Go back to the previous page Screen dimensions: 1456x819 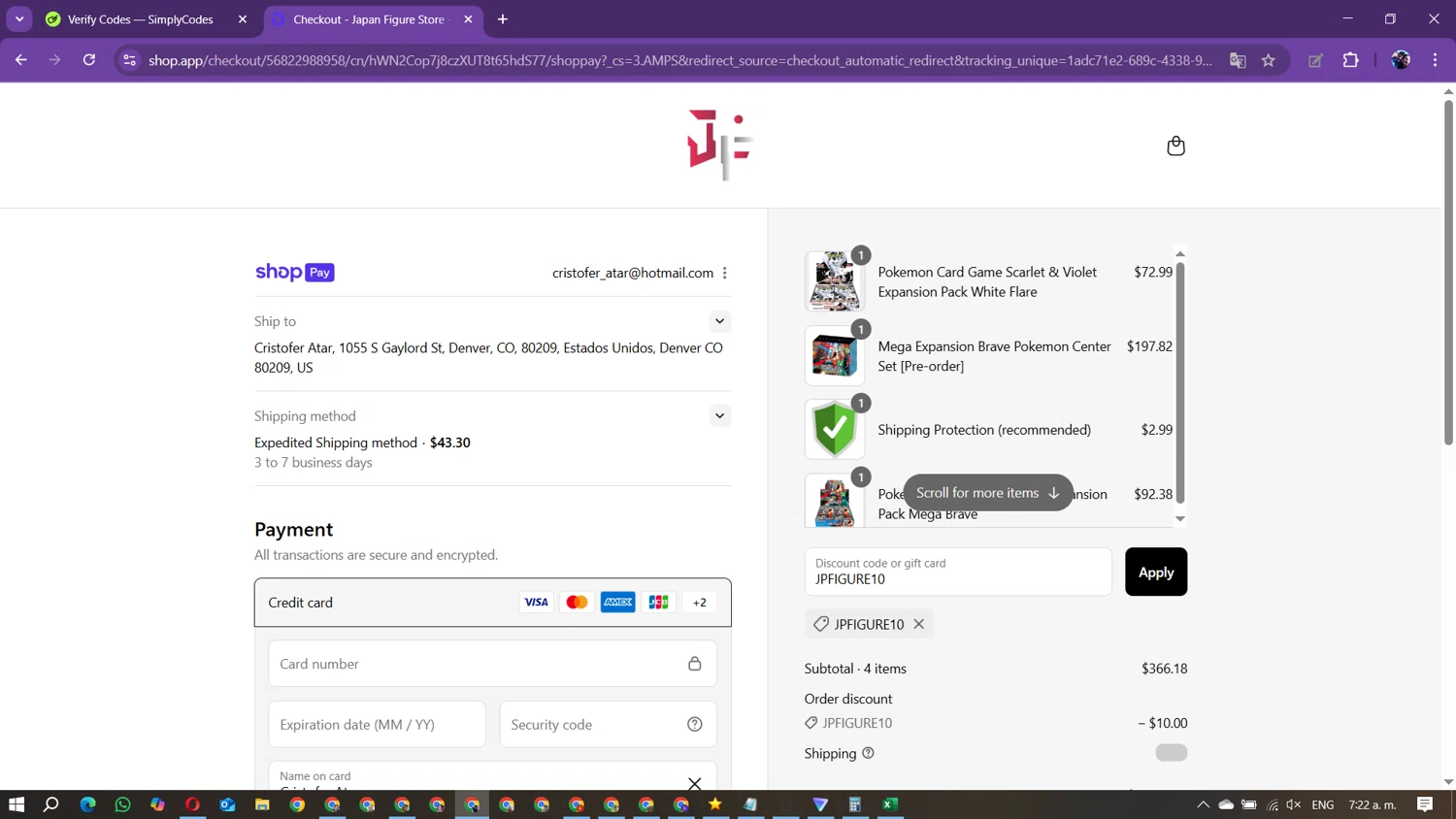tap(21, 60)
